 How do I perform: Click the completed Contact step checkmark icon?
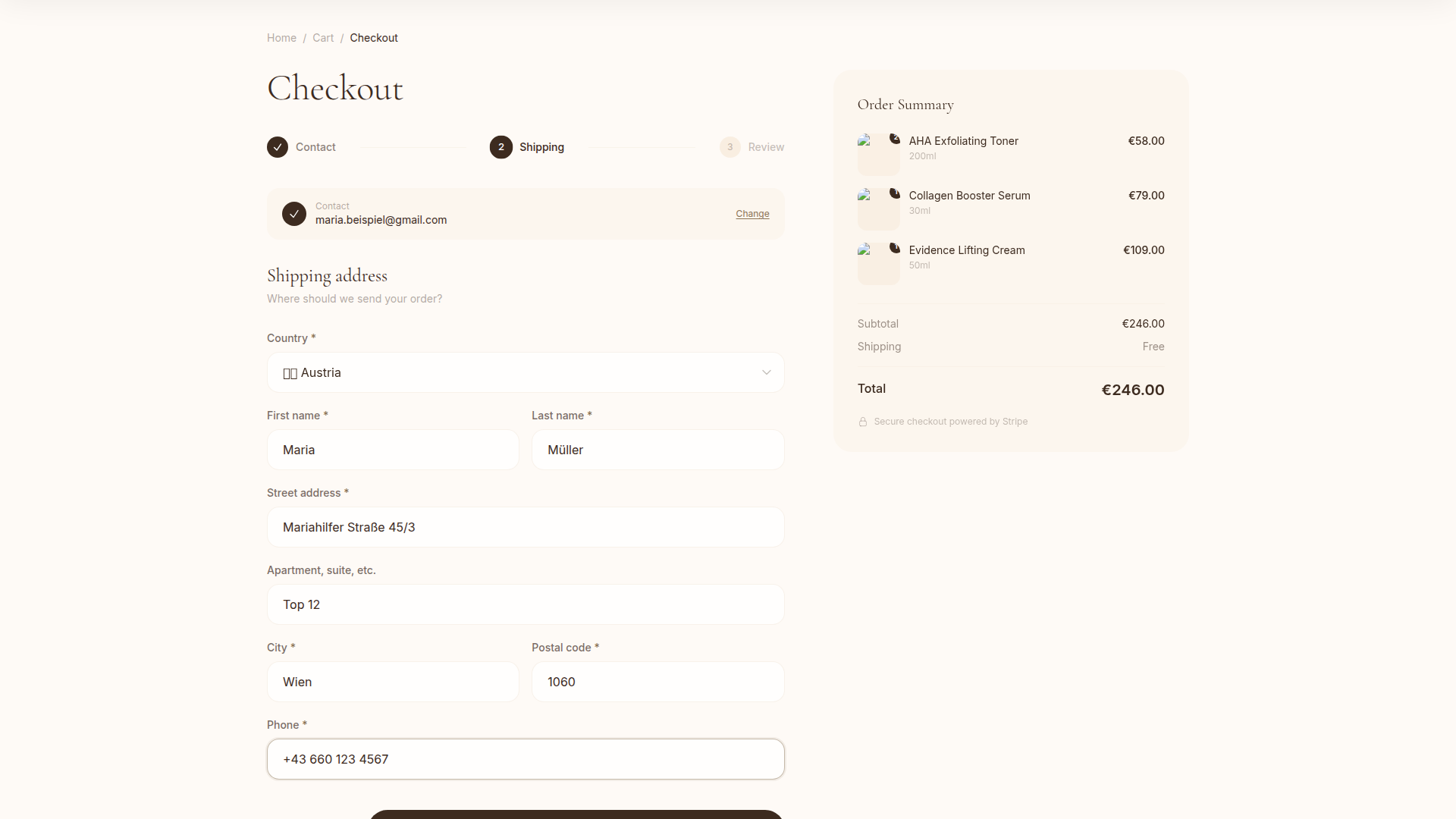point(278,147)
